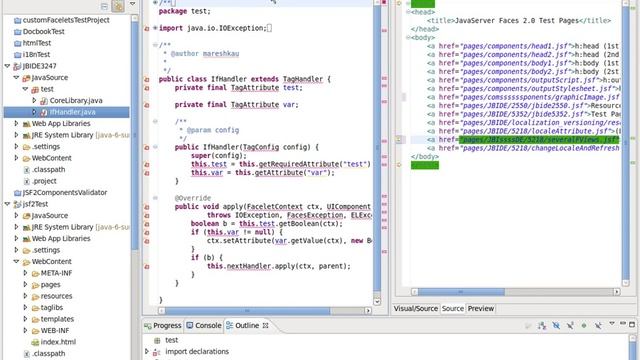Open the project explorer view menu arrow
Screen dimensions: 640x360
tap(132, 4)
